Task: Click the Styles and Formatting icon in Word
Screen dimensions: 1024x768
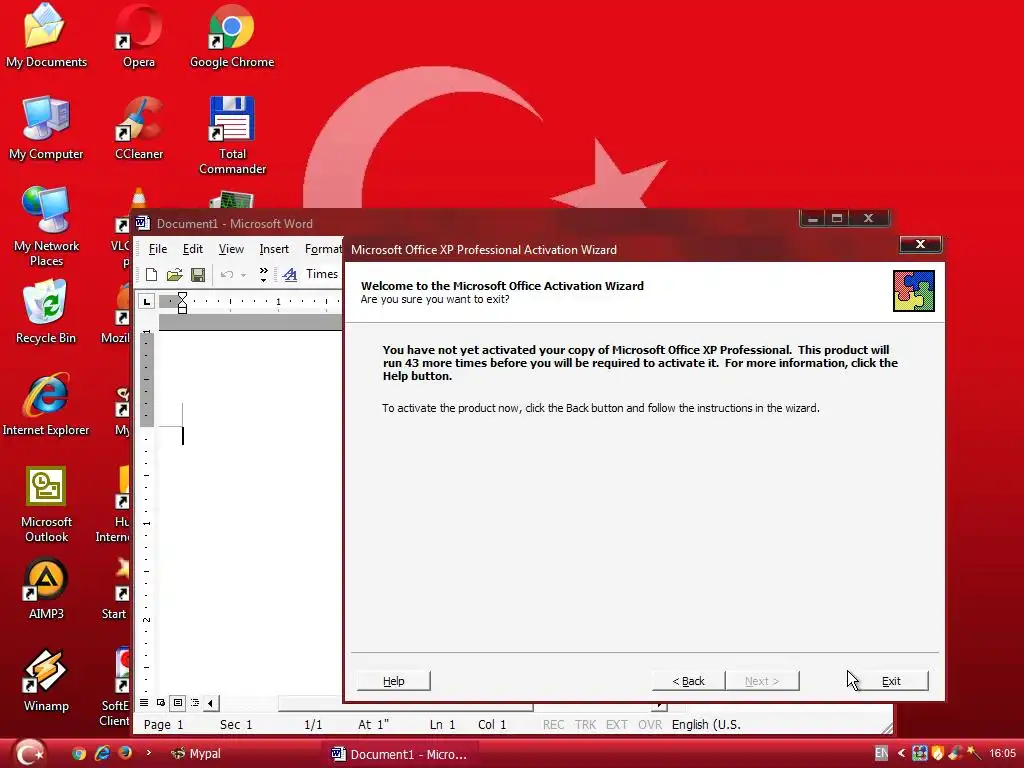Action: tap(290, 275)
